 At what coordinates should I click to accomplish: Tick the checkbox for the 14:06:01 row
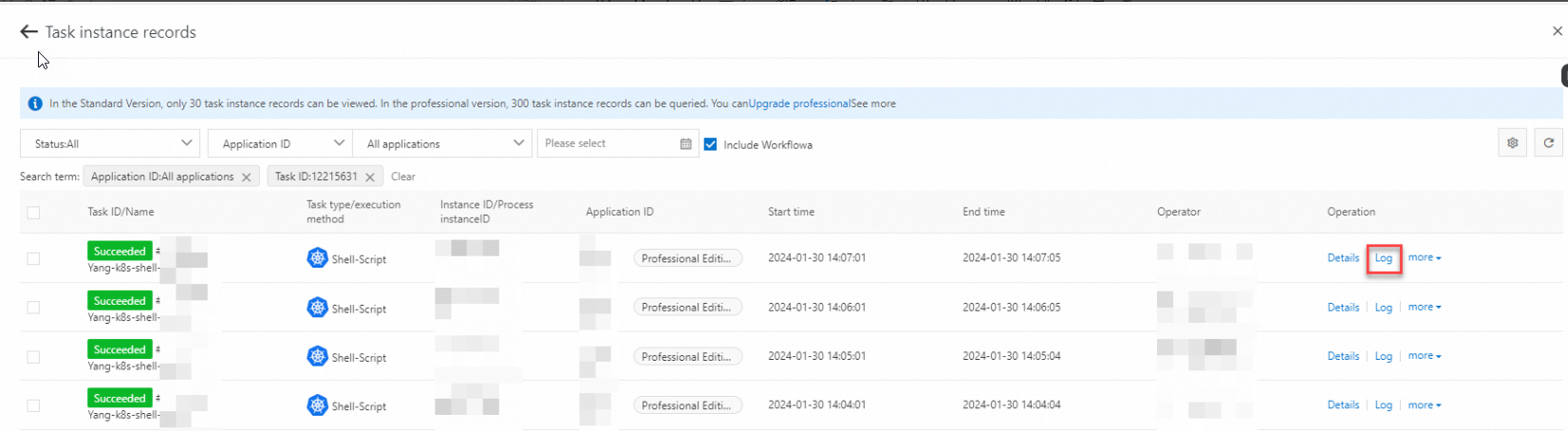[33, 308]
